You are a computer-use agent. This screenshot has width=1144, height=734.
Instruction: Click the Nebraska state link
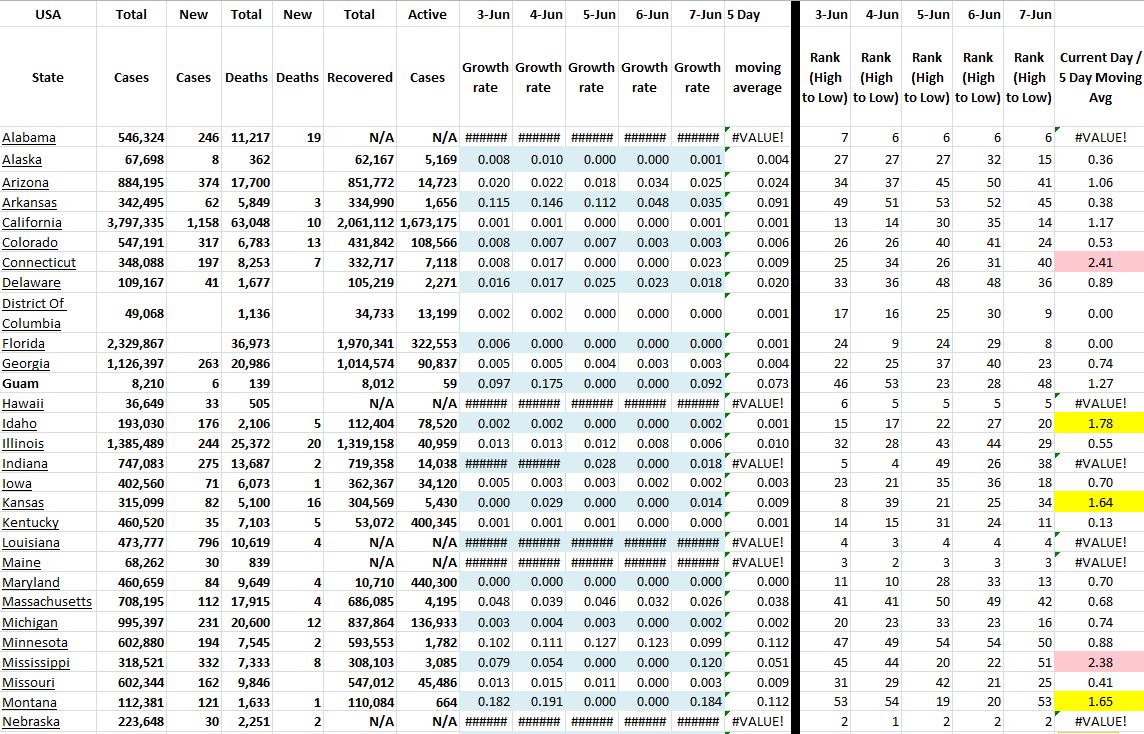(31, 722)
